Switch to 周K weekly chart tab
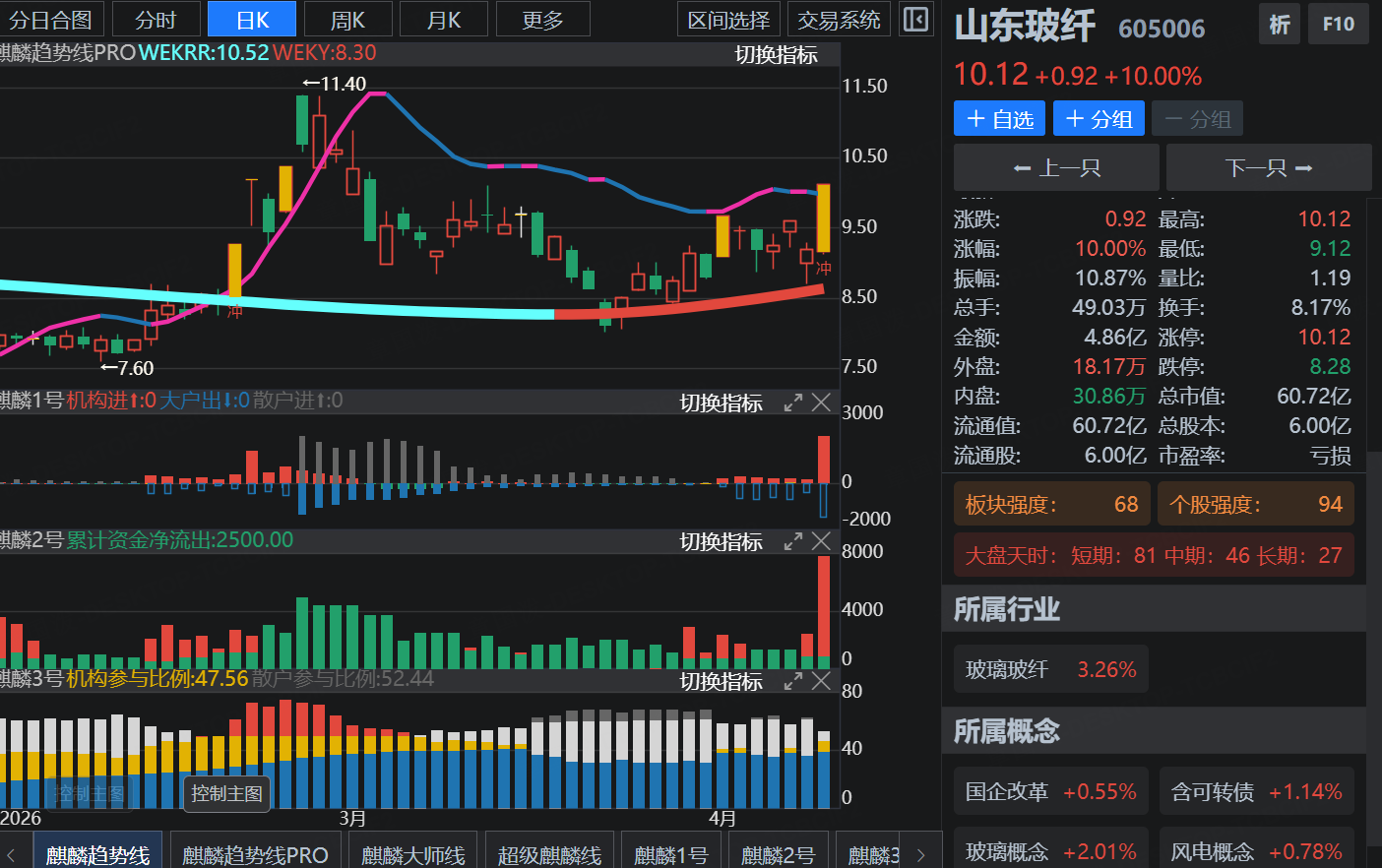The image size is (1382, 868). 347,20
